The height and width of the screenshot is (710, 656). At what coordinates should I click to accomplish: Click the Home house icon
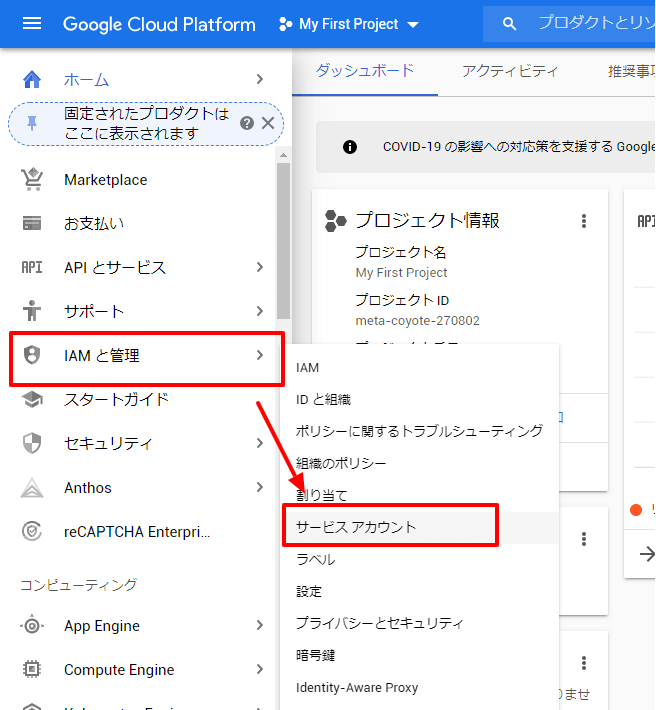[32, 79]
